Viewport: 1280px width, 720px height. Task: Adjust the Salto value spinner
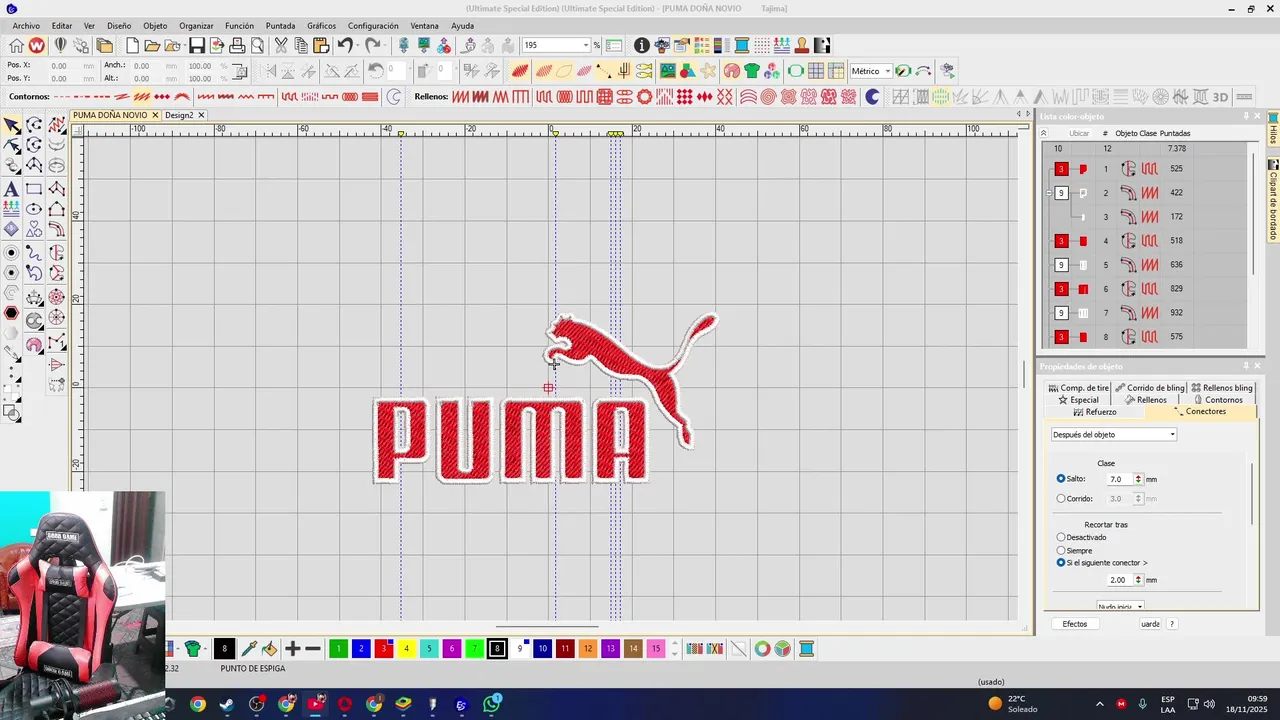[1138, 479]
